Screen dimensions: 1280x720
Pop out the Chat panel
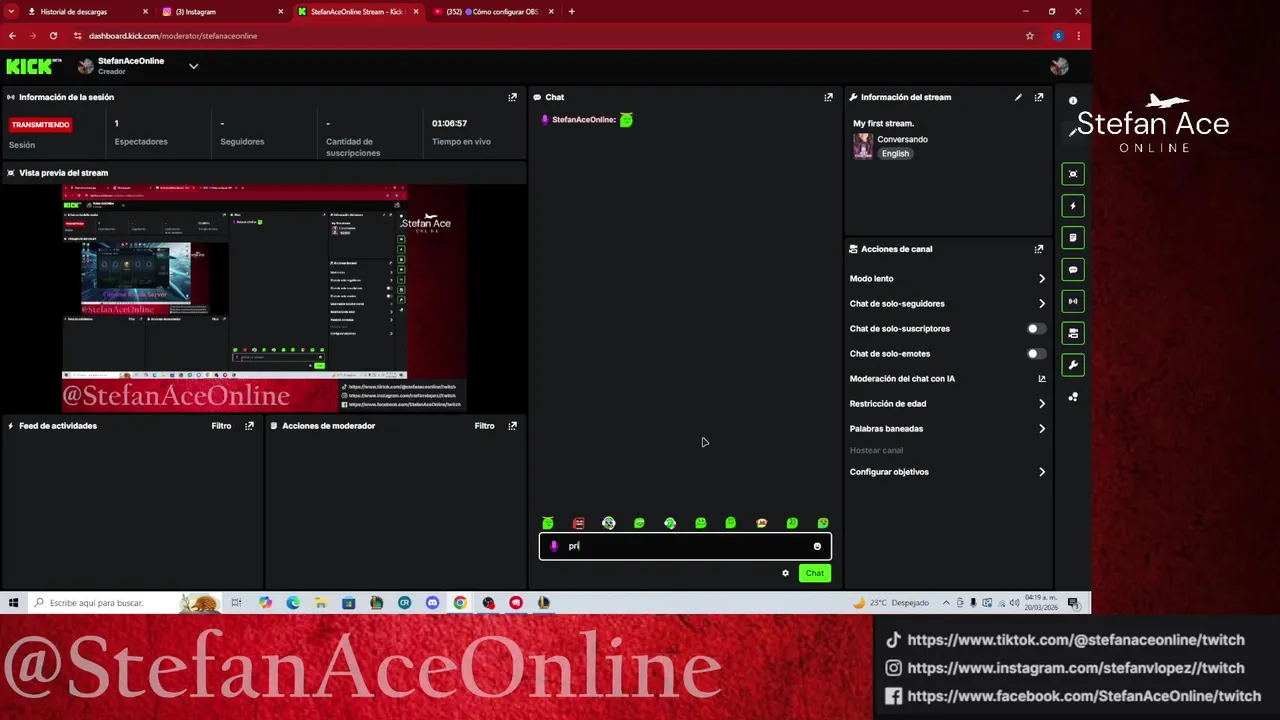828,97
